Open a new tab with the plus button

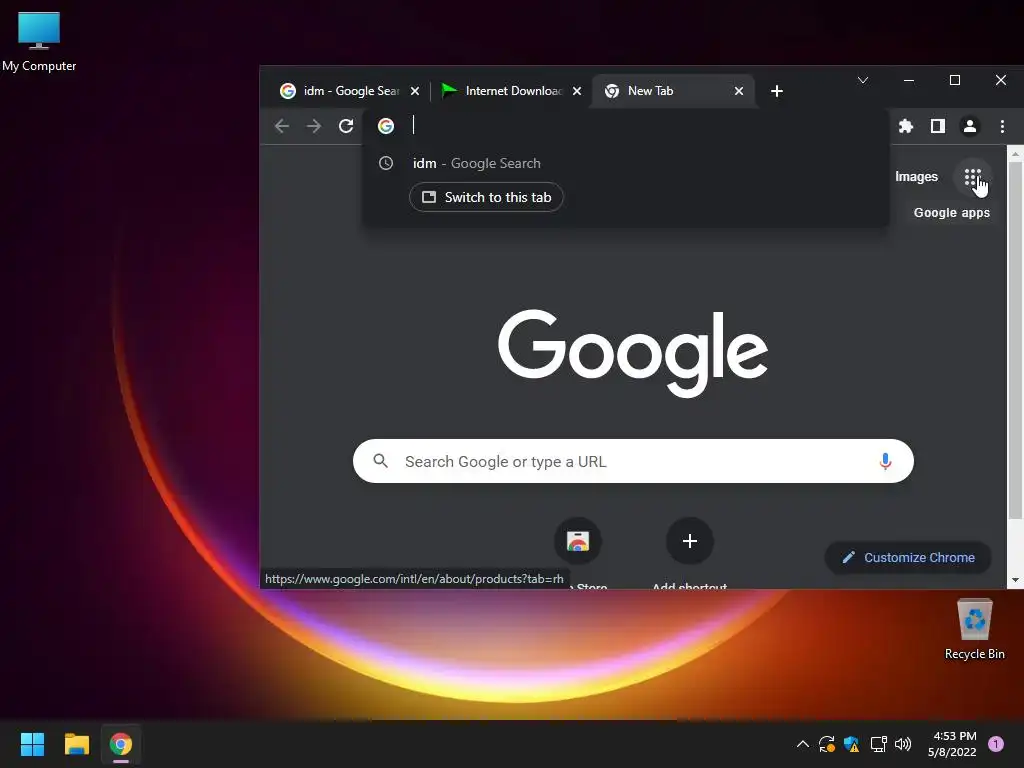[x=776, y=91]
